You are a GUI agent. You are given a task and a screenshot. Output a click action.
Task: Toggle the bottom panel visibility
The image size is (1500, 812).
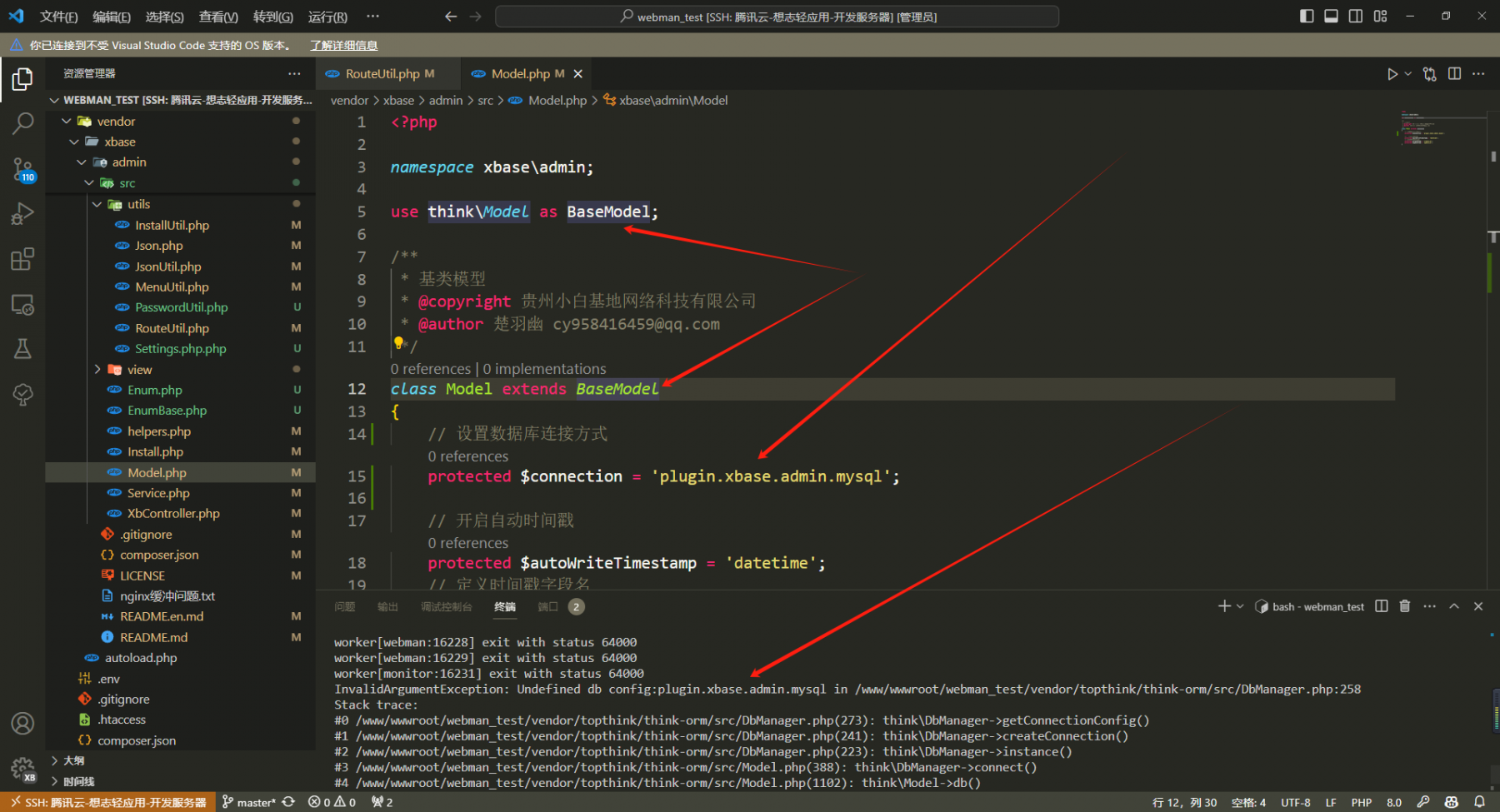pyautogui.click(x=1332, y=17)
